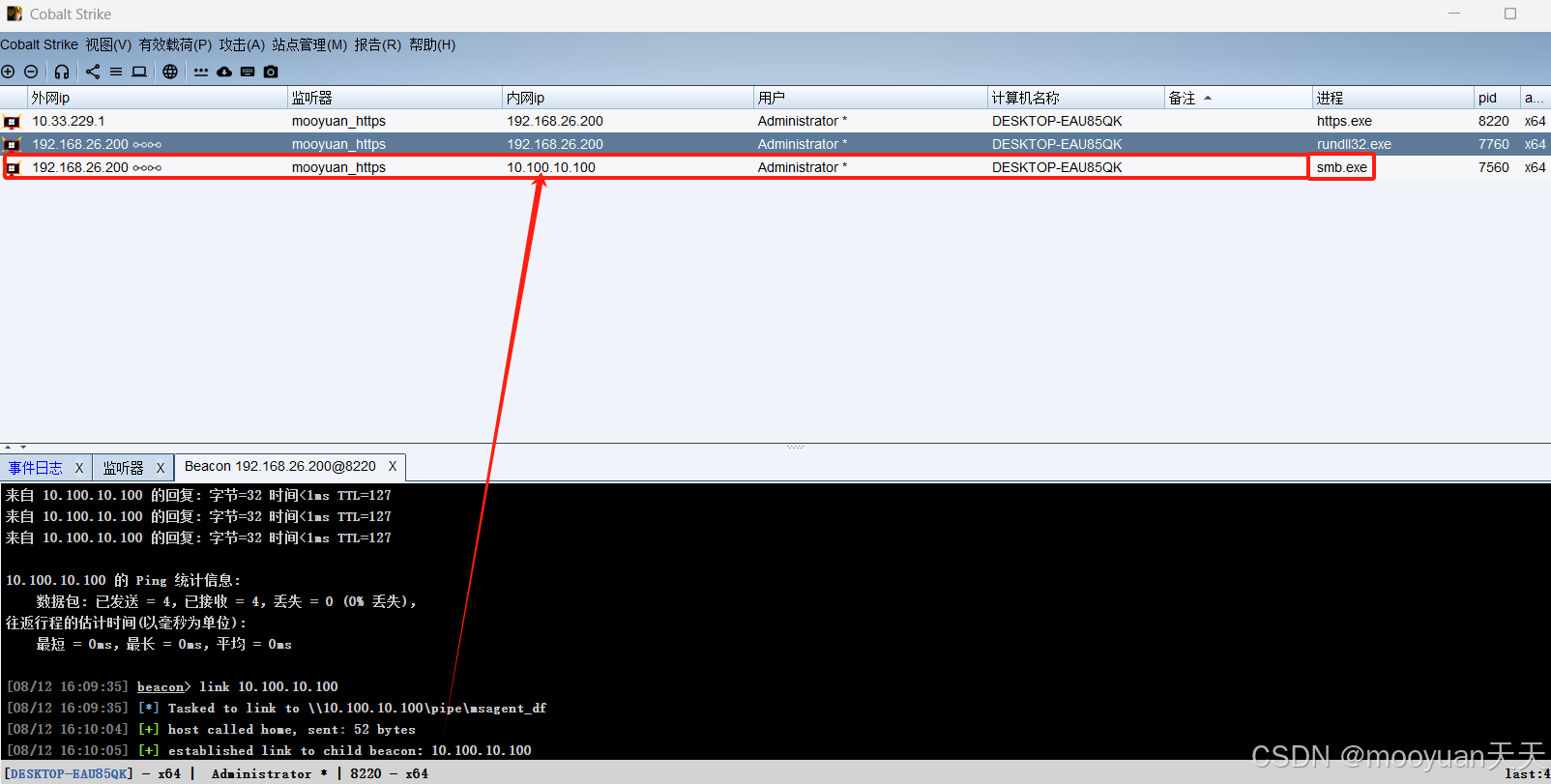Open the 视图(V) menu
1551x784 pixels.
point(108,44)
